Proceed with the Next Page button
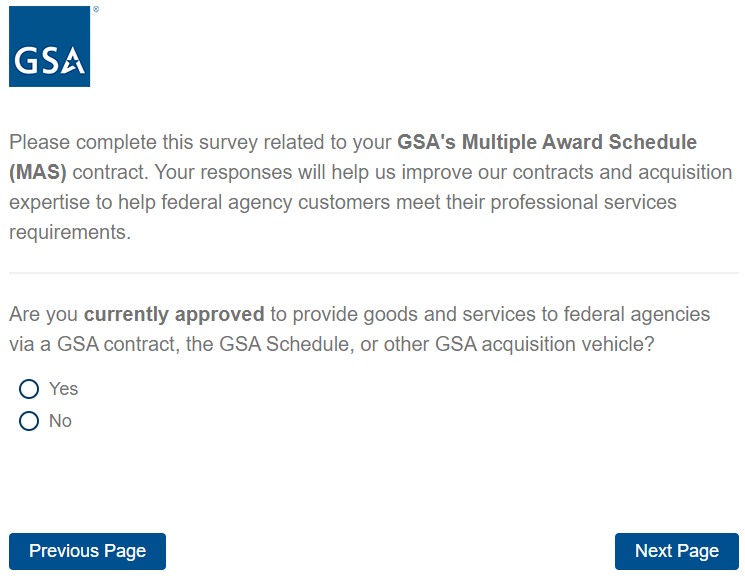Screen dimensions: 745x586 [x=676, y=551]
